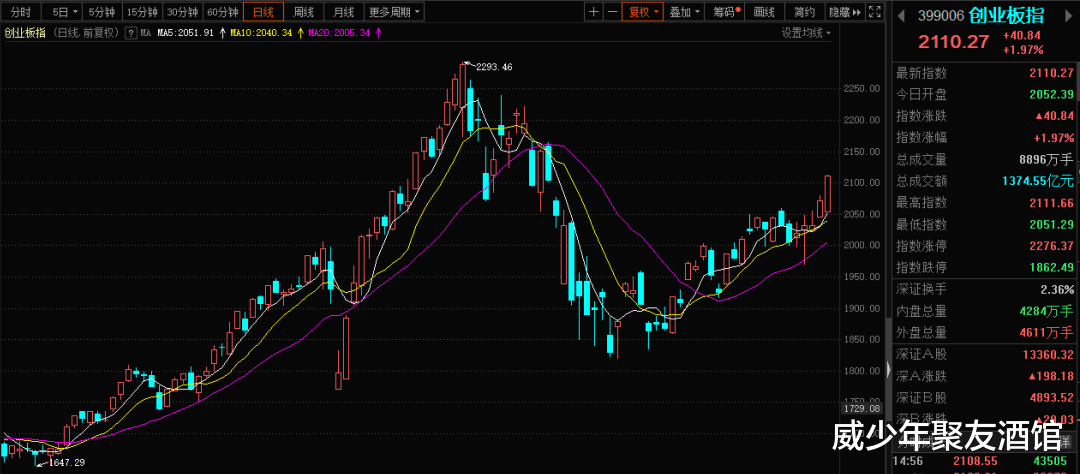Open the 复权 adjustment dropdown
This screenshot has height=474, width=1080.
pyautogui.click(x=642, y=12)
